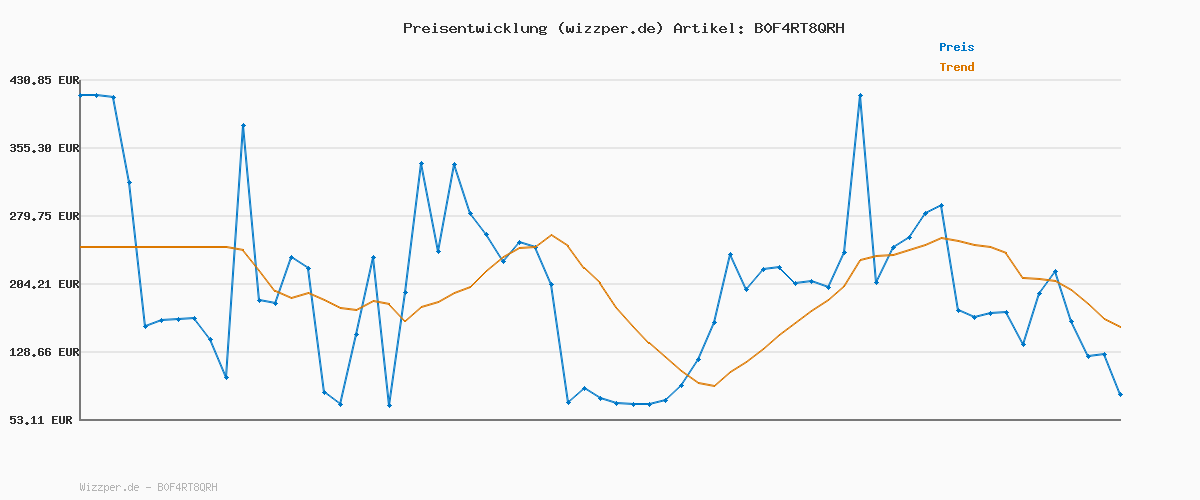Click the chart title Preisentwicklung text
Image resolution: width=1200 pixels, height=500 pixels.
[x=475, y=28]
